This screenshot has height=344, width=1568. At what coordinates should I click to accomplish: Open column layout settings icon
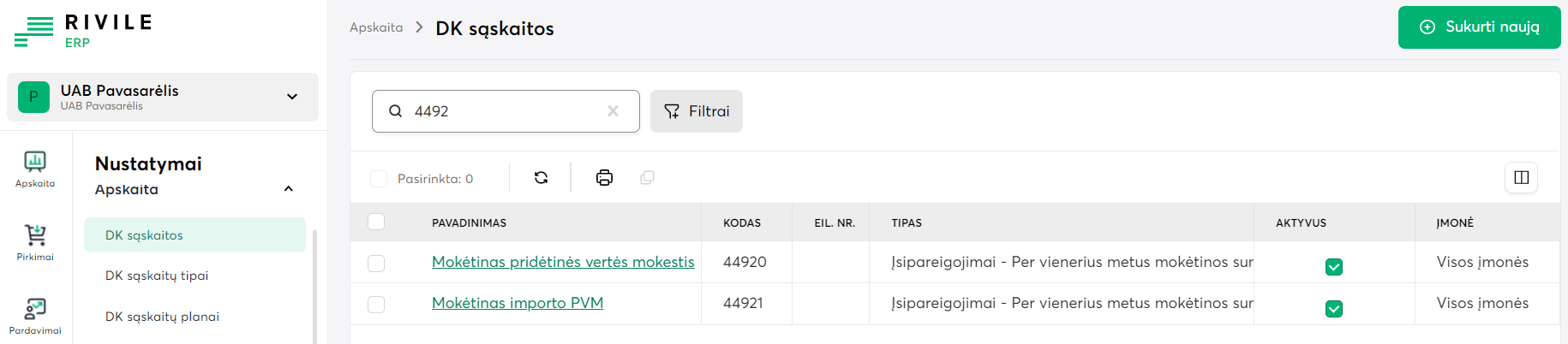click(x=1521, y=178)
